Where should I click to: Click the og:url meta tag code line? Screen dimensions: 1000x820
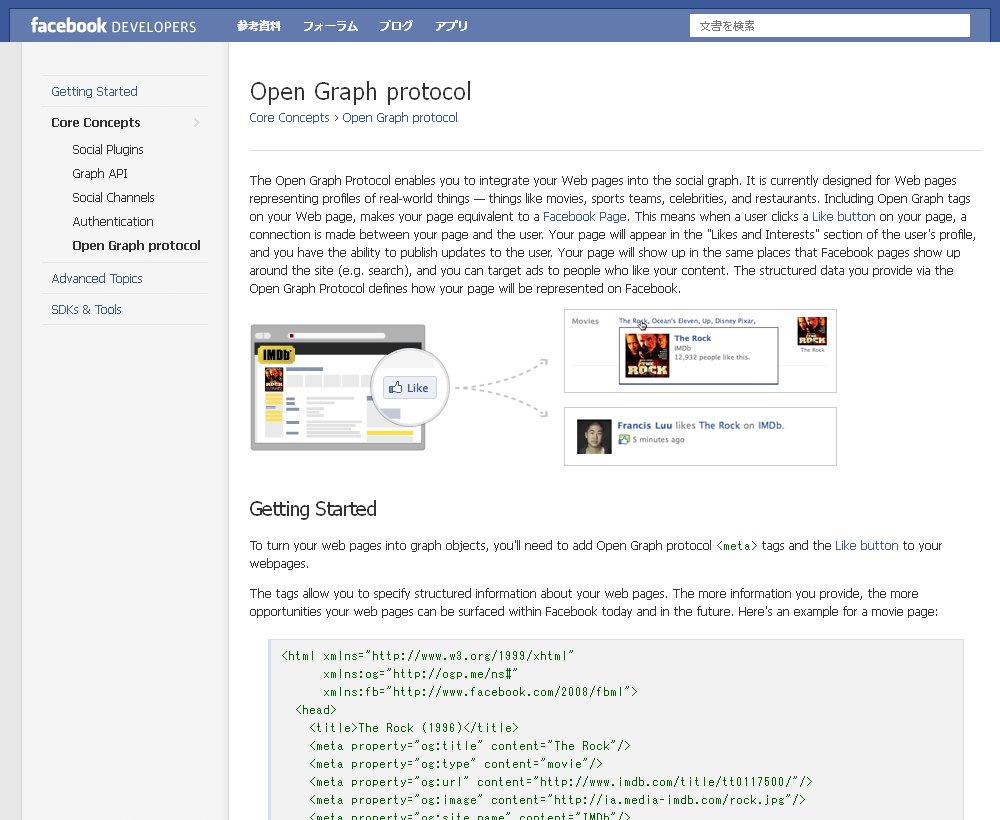(x=561, y=782)
